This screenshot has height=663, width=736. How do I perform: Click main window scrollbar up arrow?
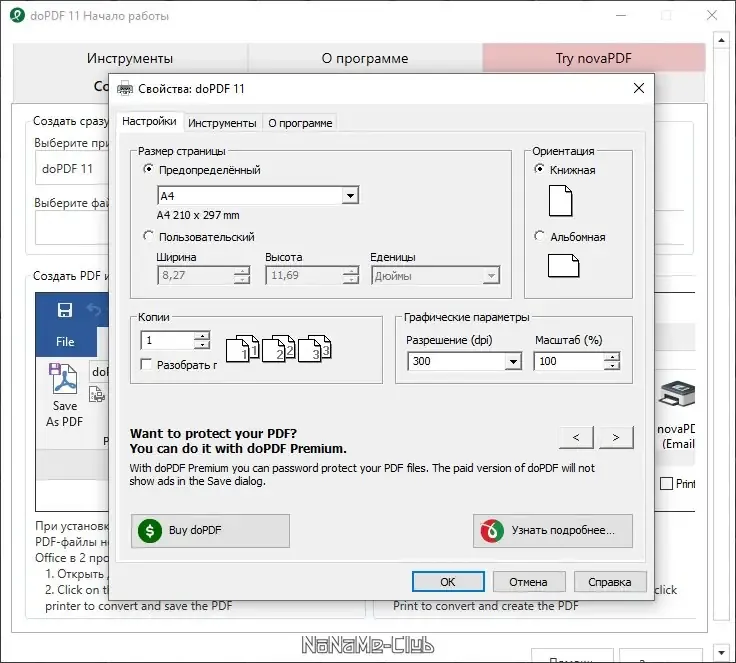point(721,40)
